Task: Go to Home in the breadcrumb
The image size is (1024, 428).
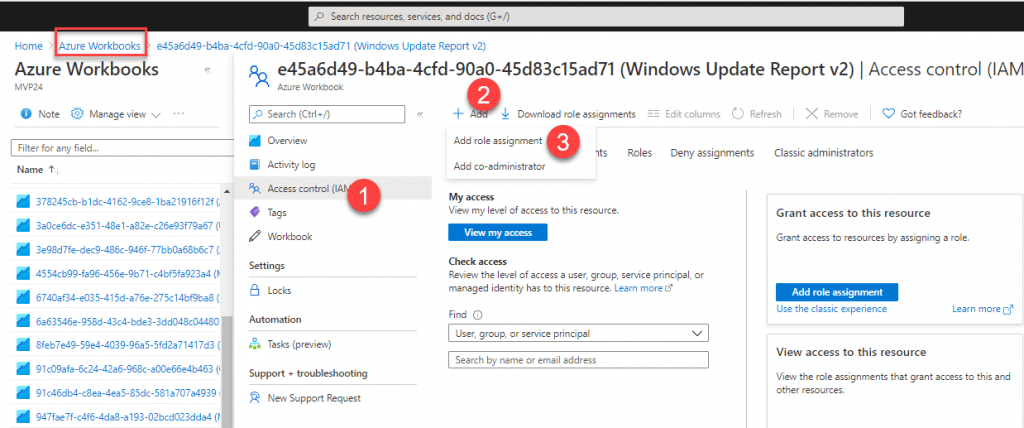Action: tap(28, 46)
